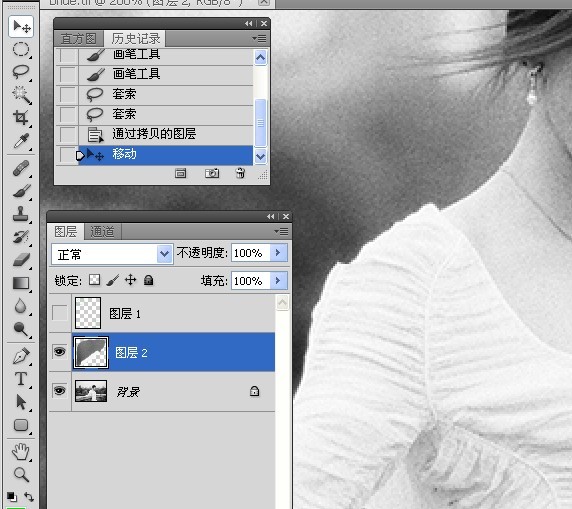The image size is (572, 509).
Task: Create a new snapshot in History panel
Action: pyautogui.click(x=212, y=173)
